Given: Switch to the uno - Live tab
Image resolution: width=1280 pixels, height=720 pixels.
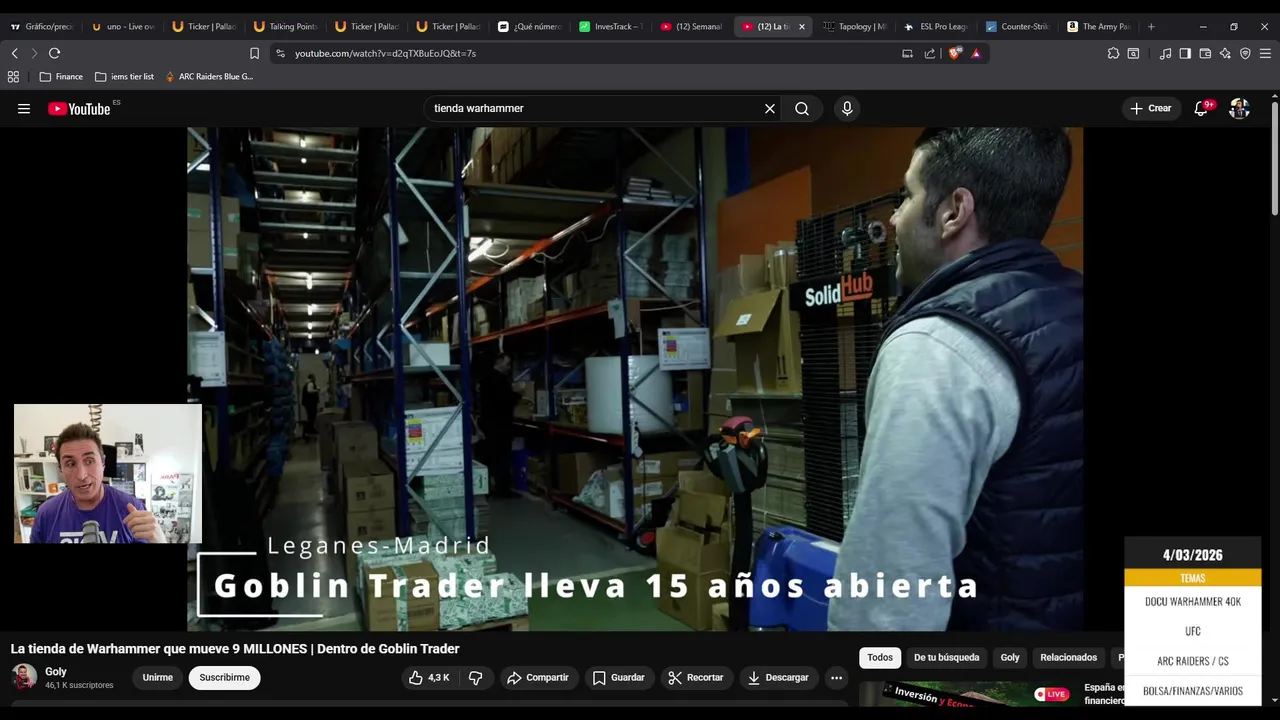Looking at the screenshot, I should pyautogui.click(x=123, y=27).
